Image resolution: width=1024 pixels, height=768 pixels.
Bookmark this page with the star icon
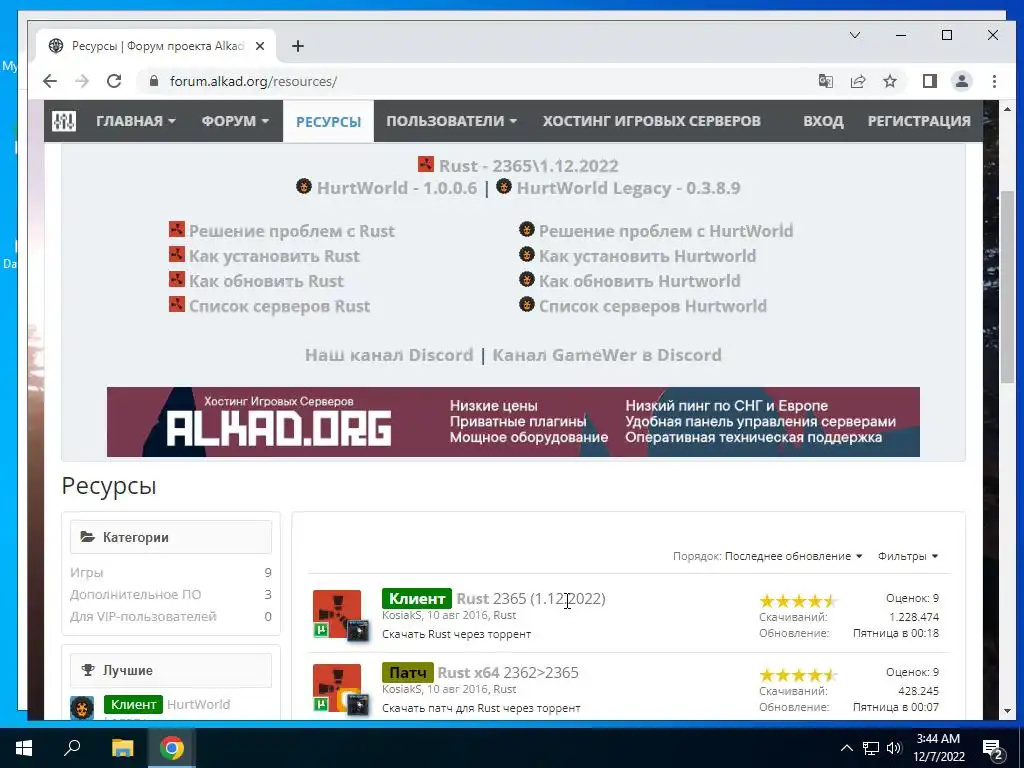889,81
